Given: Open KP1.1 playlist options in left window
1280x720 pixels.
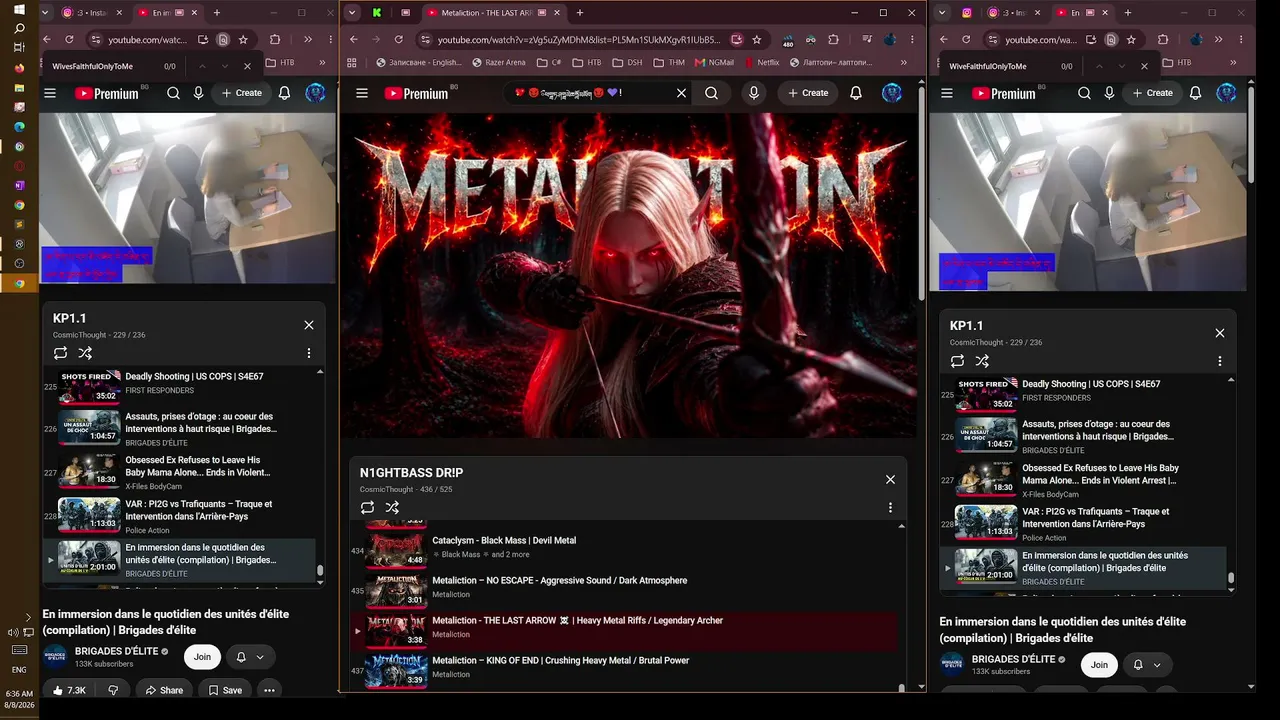Looking at the screenshot, I should [x=309, y=354].
